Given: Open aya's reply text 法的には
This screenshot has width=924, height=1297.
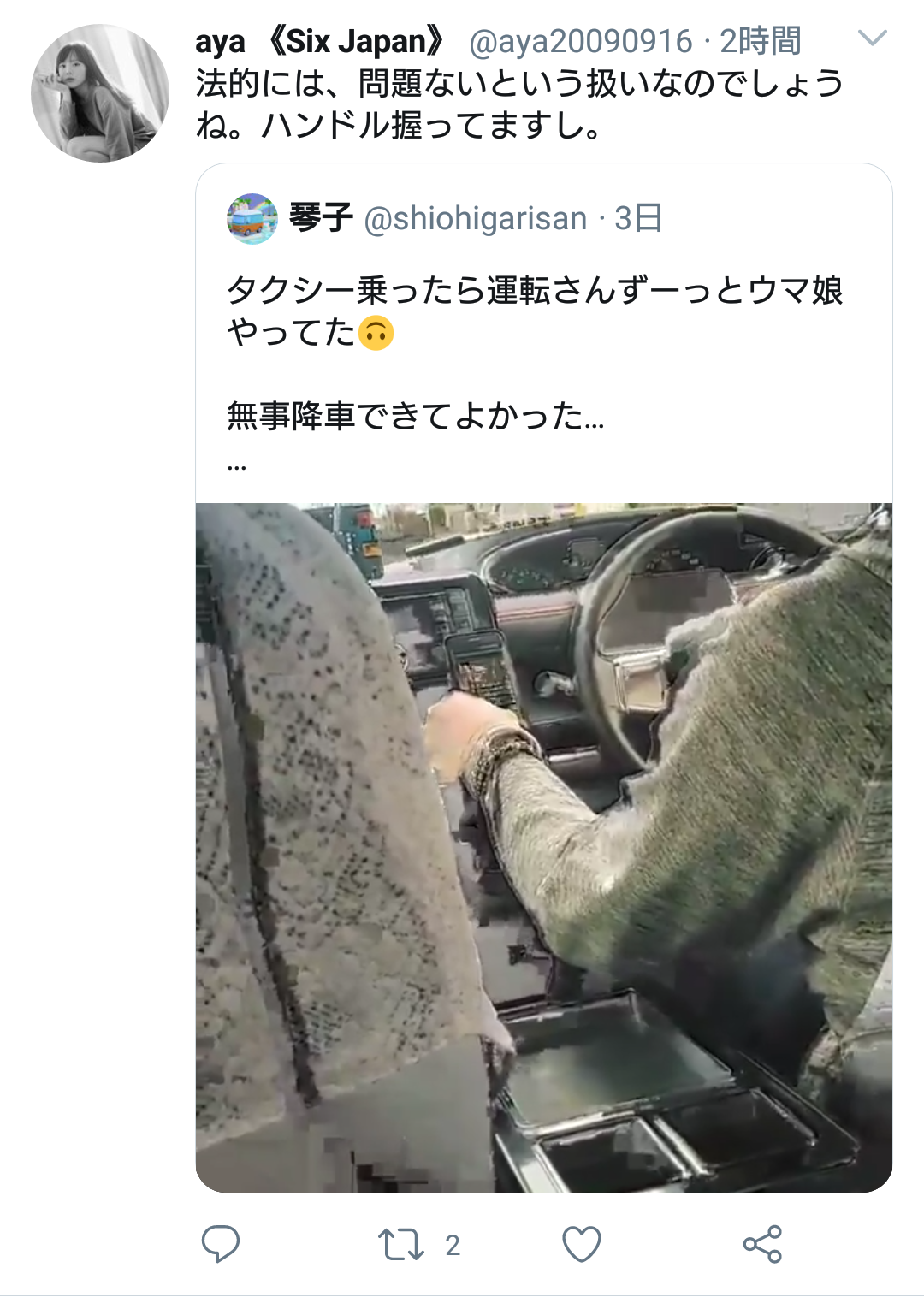Looking at the screenshot, I should [519, 104].
